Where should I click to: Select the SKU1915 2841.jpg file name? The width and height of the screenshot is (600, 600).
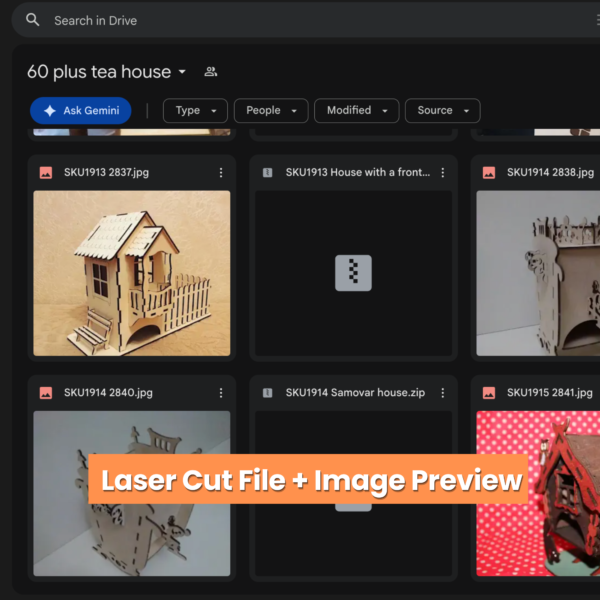point(549,393)
